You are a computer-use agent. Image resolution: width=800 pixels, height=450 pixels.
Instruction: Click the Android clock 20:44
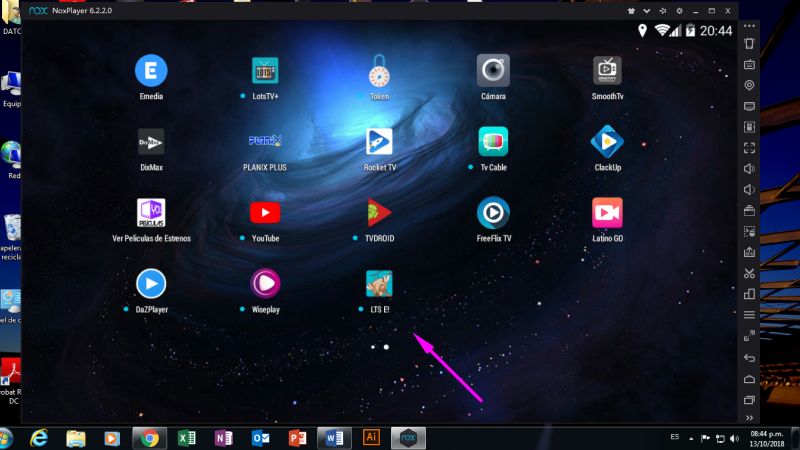pos(716,31)
